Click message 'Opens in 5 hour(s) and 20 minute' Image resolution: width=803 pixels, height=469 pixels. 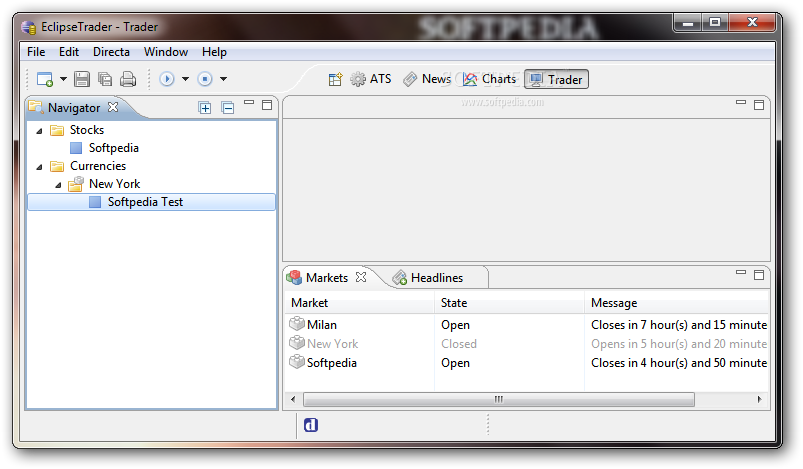point(679,344)
